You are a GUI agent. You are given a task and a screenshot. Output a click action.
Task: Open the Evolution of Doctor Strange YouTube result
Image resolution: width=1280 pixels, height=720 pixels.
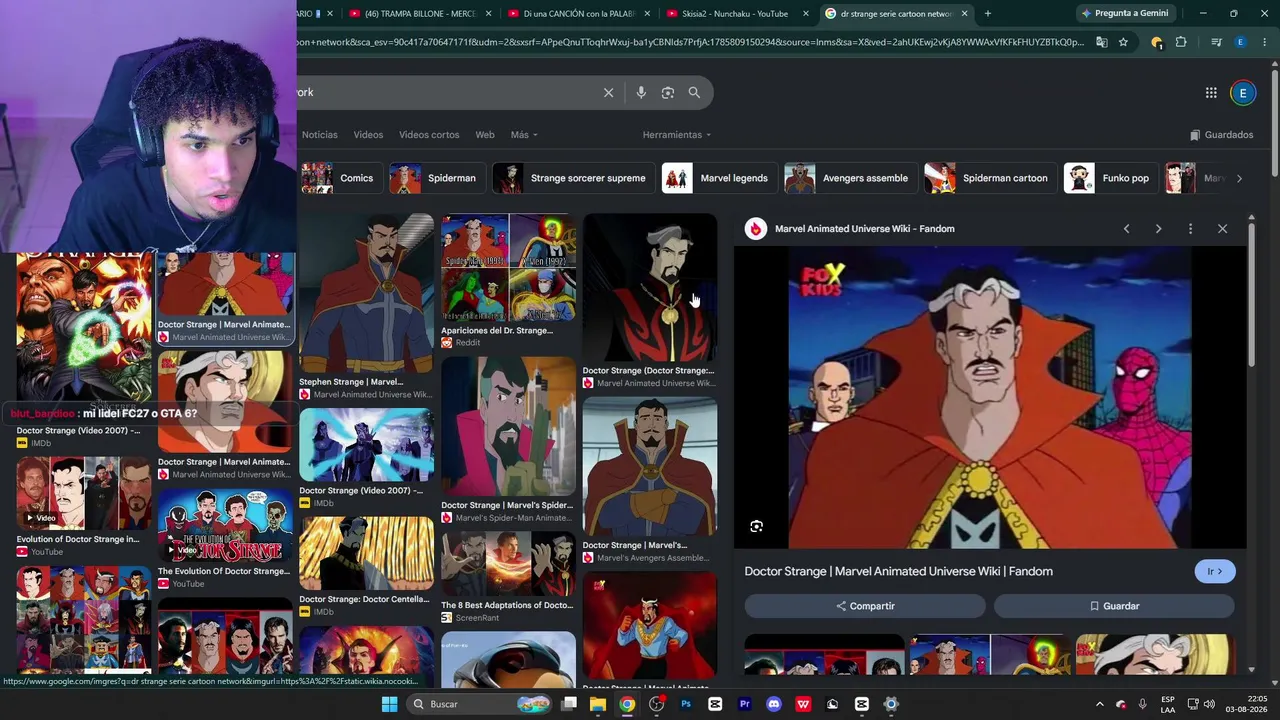click(84, 494)
